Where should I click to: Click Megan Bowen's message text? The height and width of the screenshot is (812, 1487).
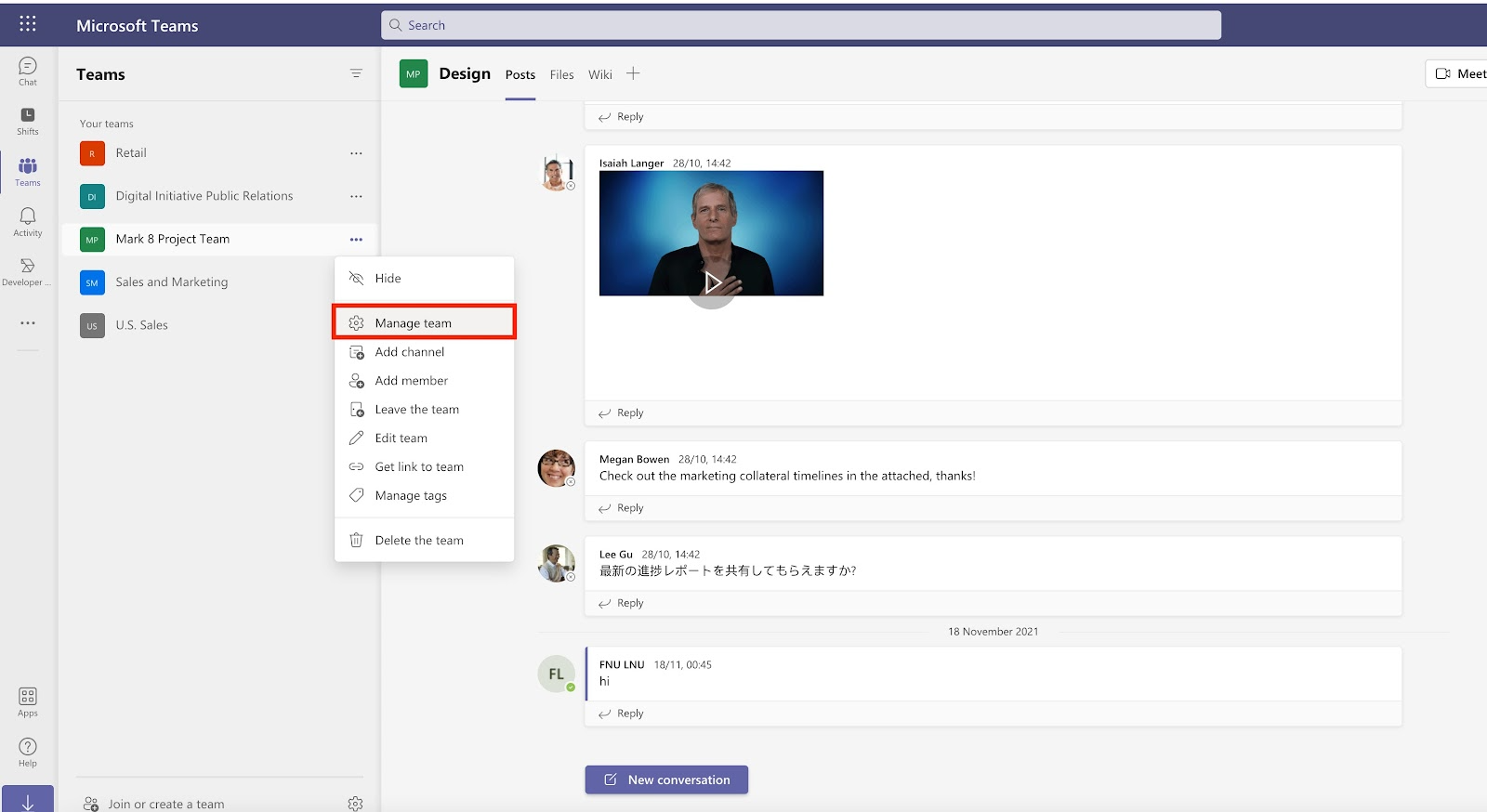(x=787, y=476)
